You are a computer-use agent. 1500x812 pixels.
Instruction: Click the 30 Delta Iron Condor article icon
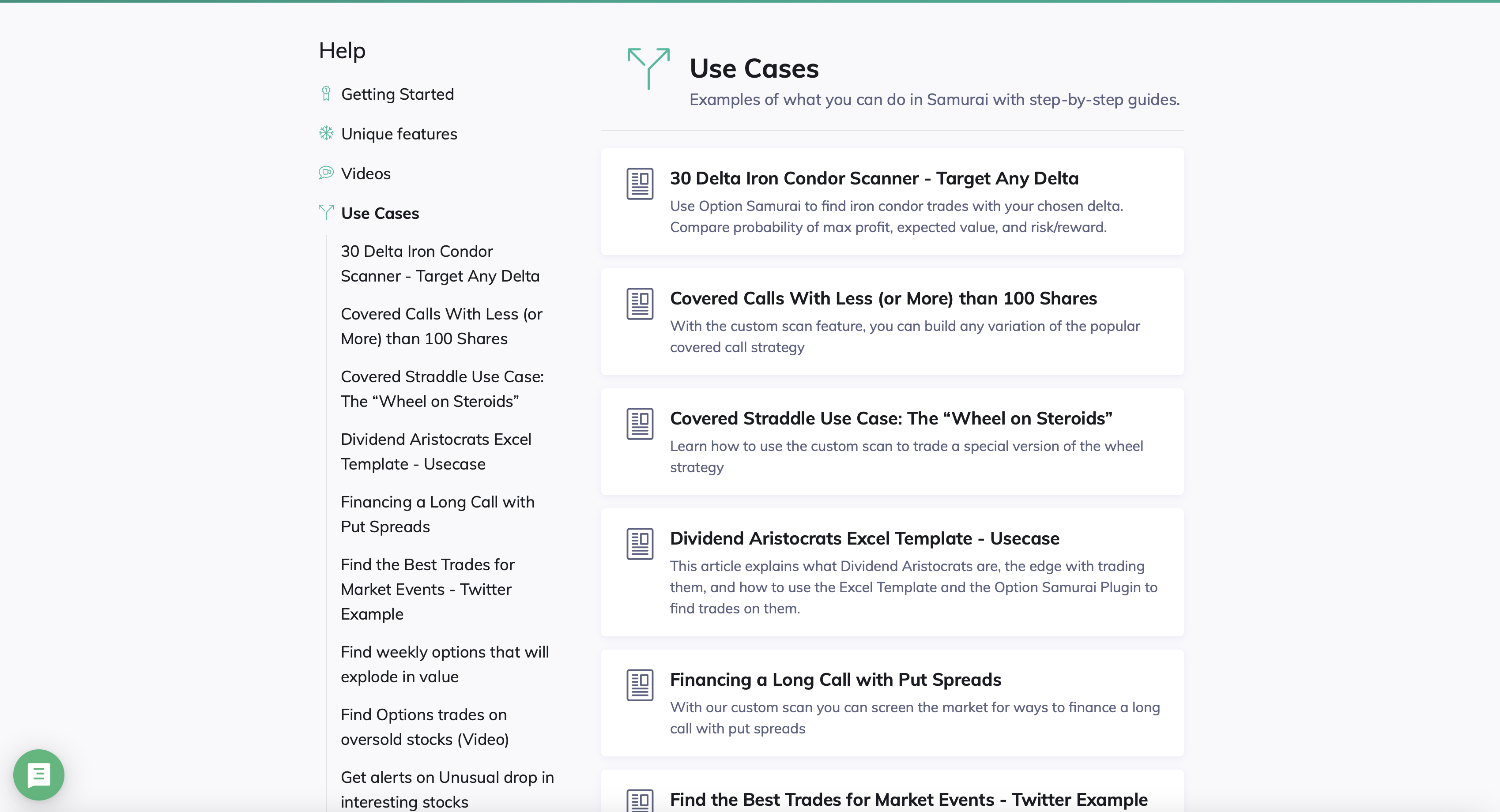639,184
